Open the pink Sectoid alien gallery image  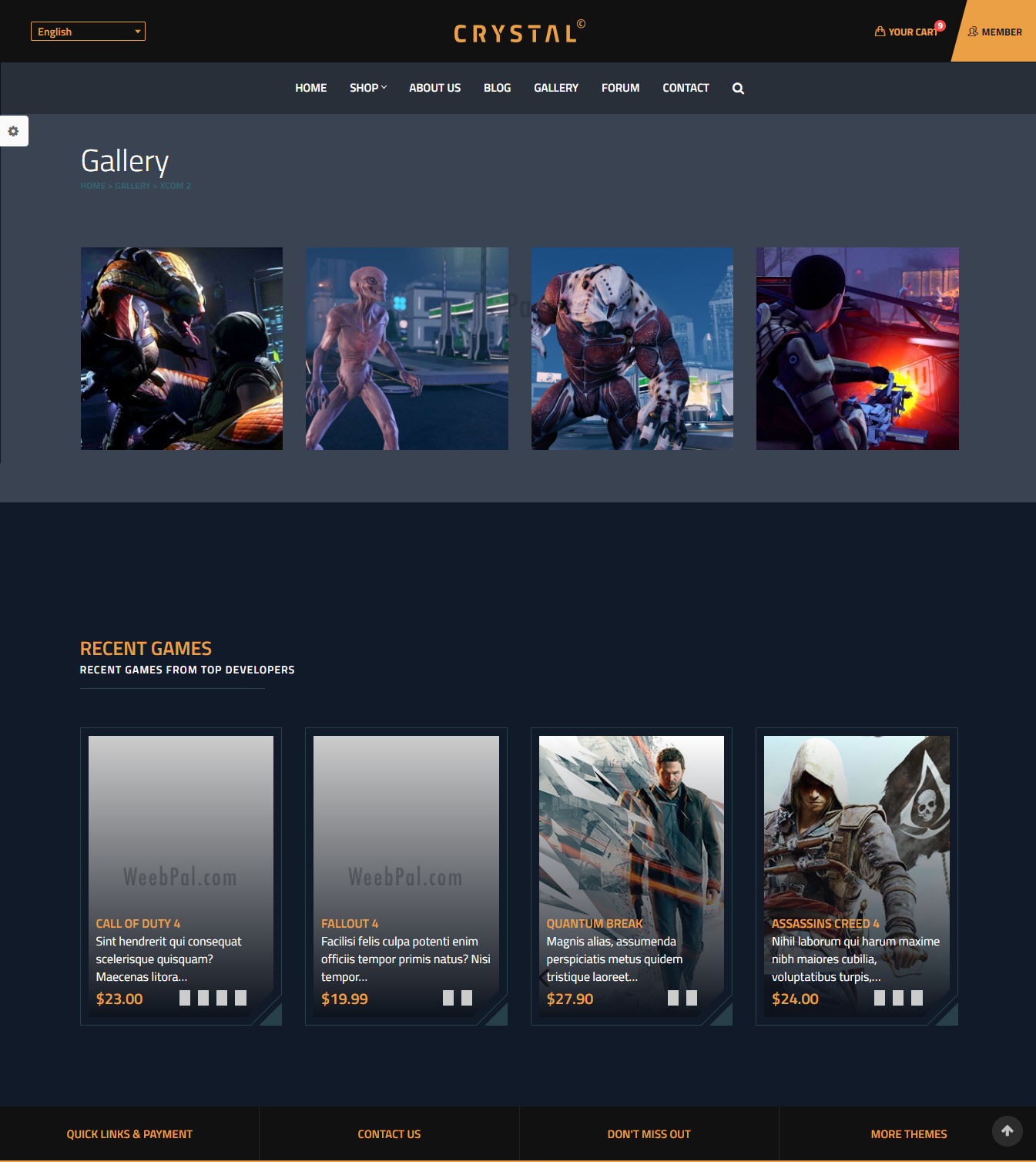407,348
